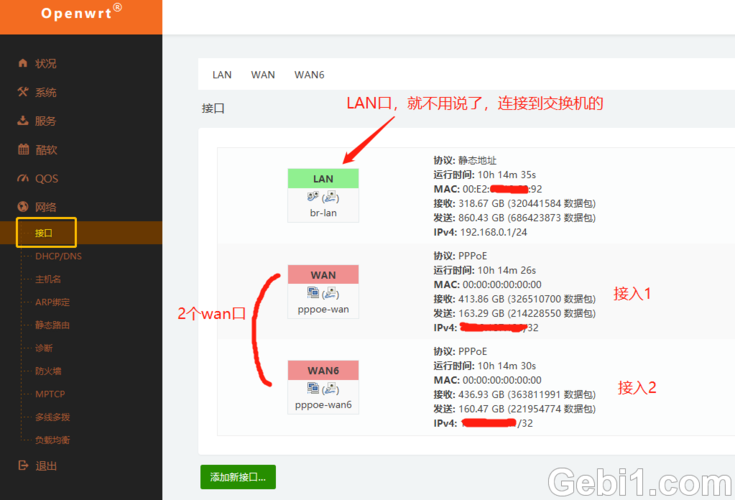
Task: Click the Openwrt logo
Action: tap(81, 13)
